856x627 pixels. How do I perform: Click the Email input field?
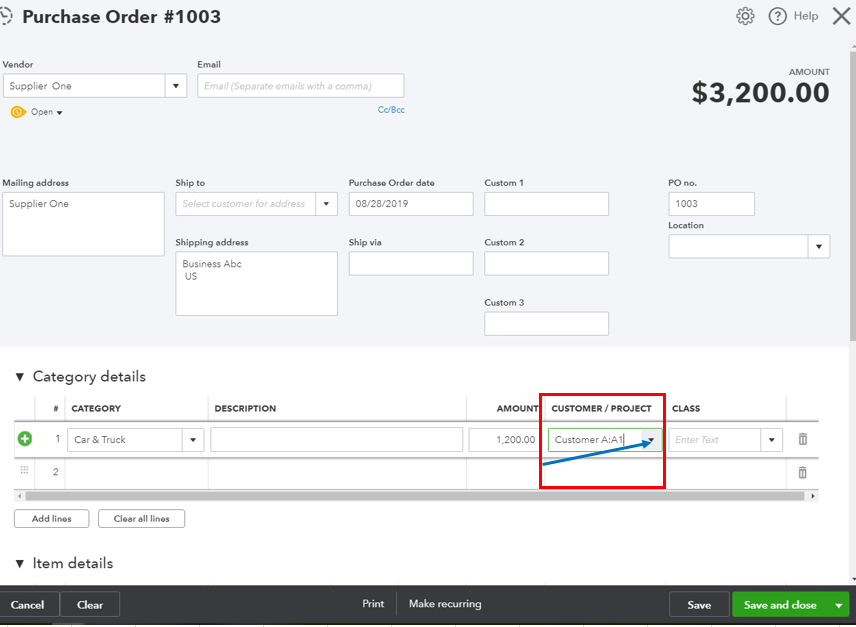pyautogui.click(x=301, y=86)
